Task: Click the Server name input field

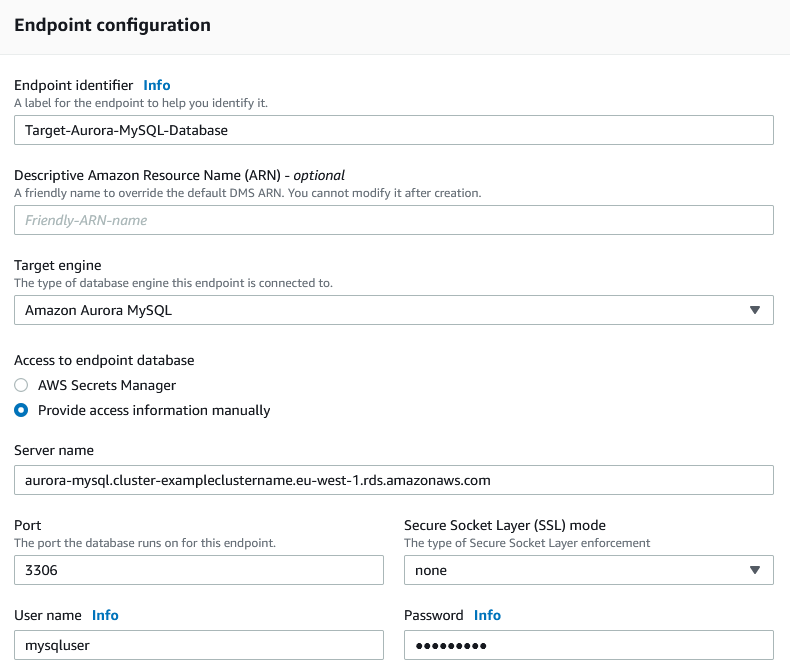Action: (x=393, y=480)
